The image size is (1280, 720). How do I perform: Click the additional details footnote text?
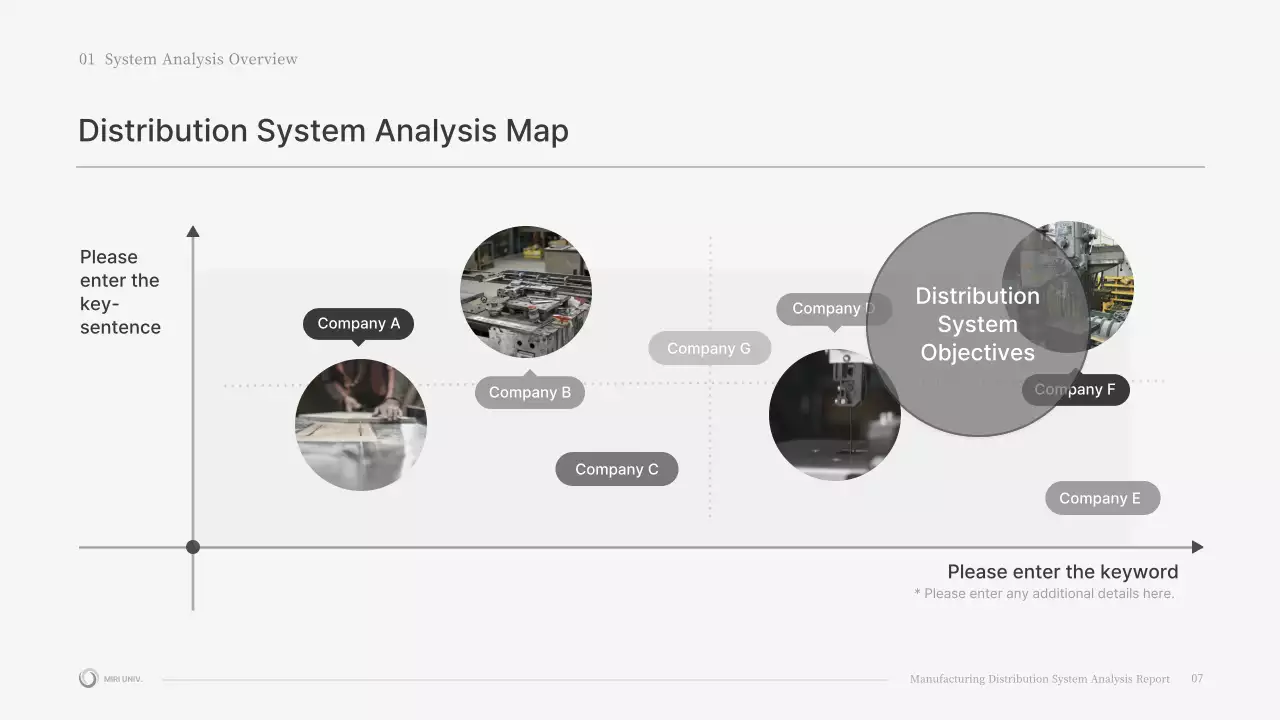(1044, 593)
